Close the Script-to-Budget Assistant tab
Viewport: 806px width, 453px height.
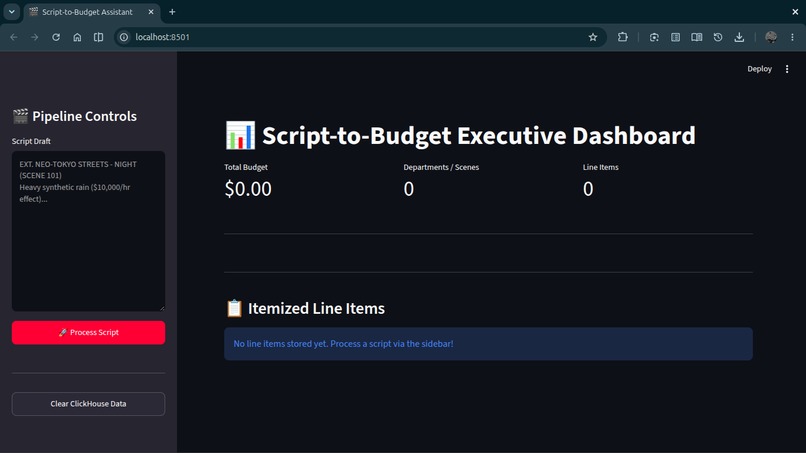pos(151,12)
